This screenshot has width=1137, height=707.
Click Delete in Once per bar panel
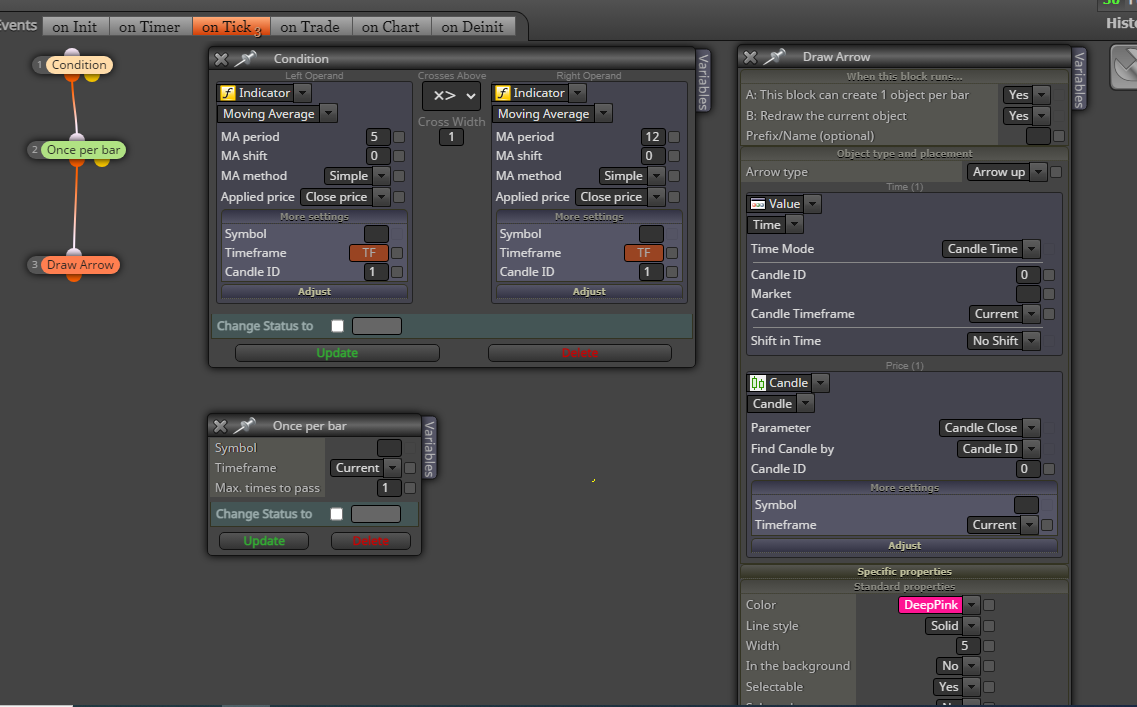click(x=371, y=541)
